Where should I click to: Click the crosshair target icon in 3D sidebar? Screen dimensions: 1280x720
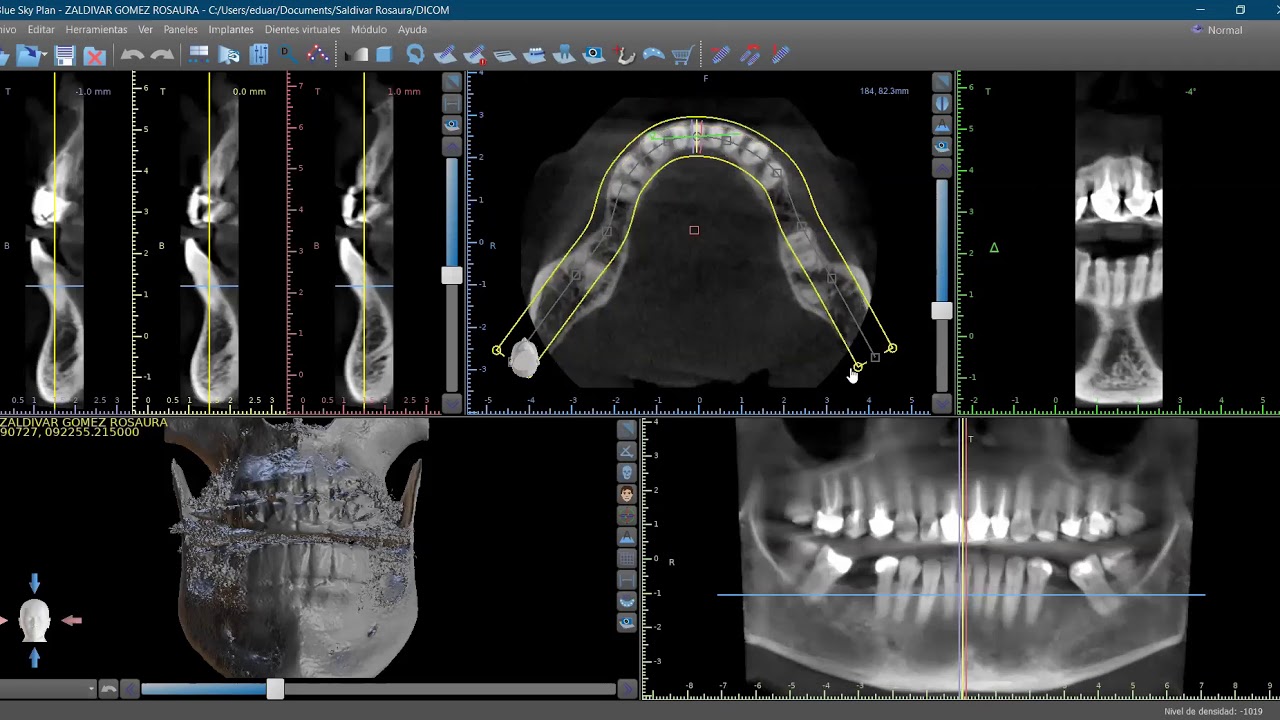[627, 515]
